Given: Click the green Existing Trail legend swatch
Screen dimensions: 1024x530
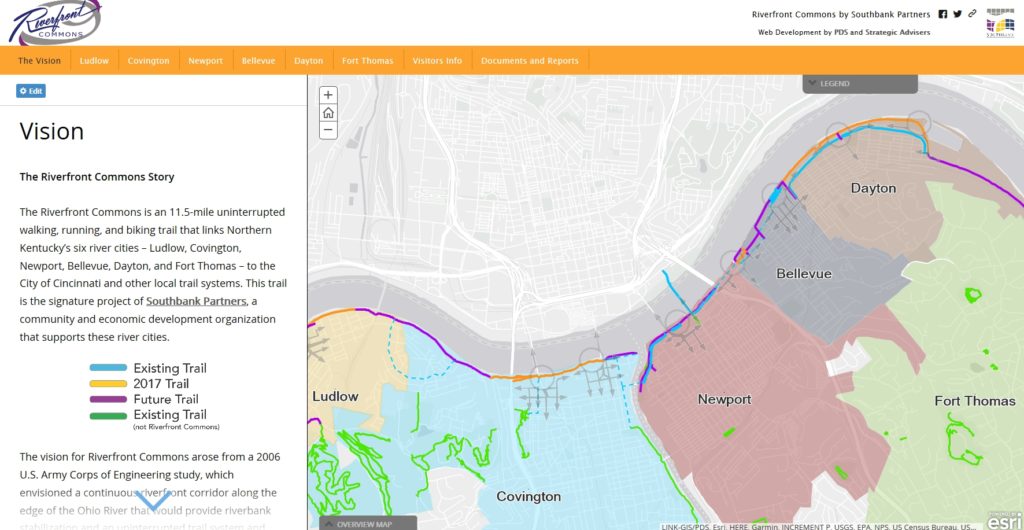Looking at the screenshot, I should (x=108, y=416).
